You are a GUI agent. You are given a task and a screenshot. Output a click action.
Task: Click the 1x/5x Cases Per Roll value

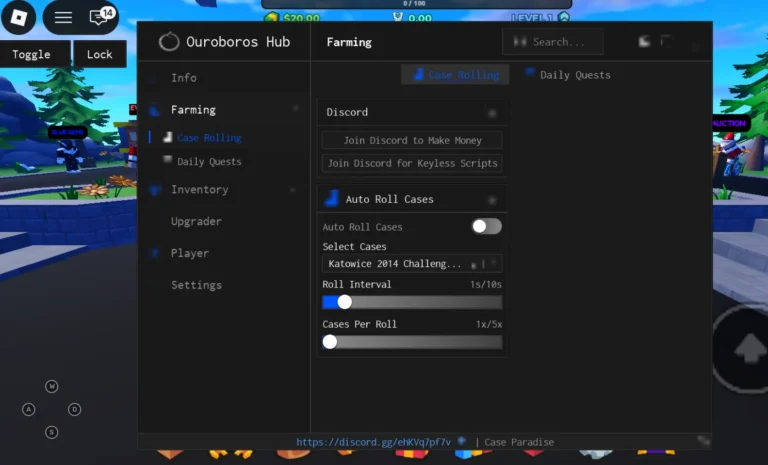pyautogui.click(x=489, y=324)
